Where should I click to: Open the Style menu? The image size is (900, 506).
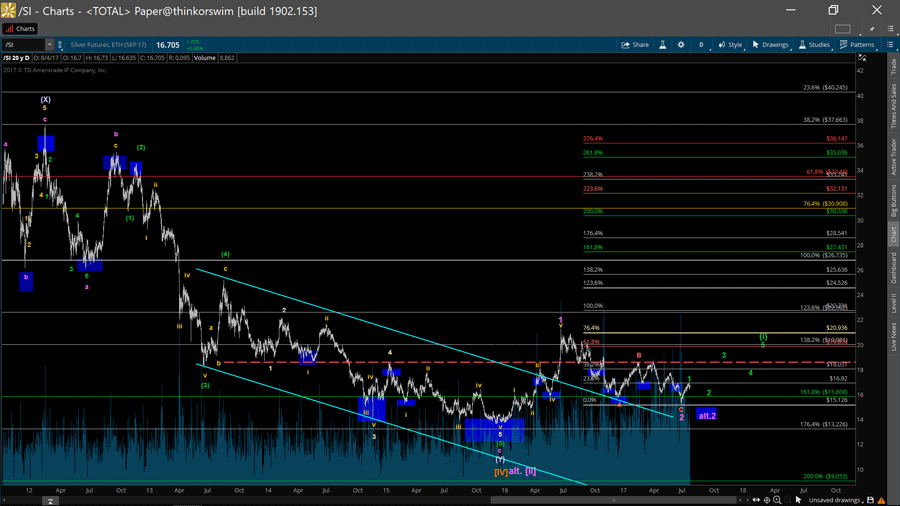[x=730, y=45]
